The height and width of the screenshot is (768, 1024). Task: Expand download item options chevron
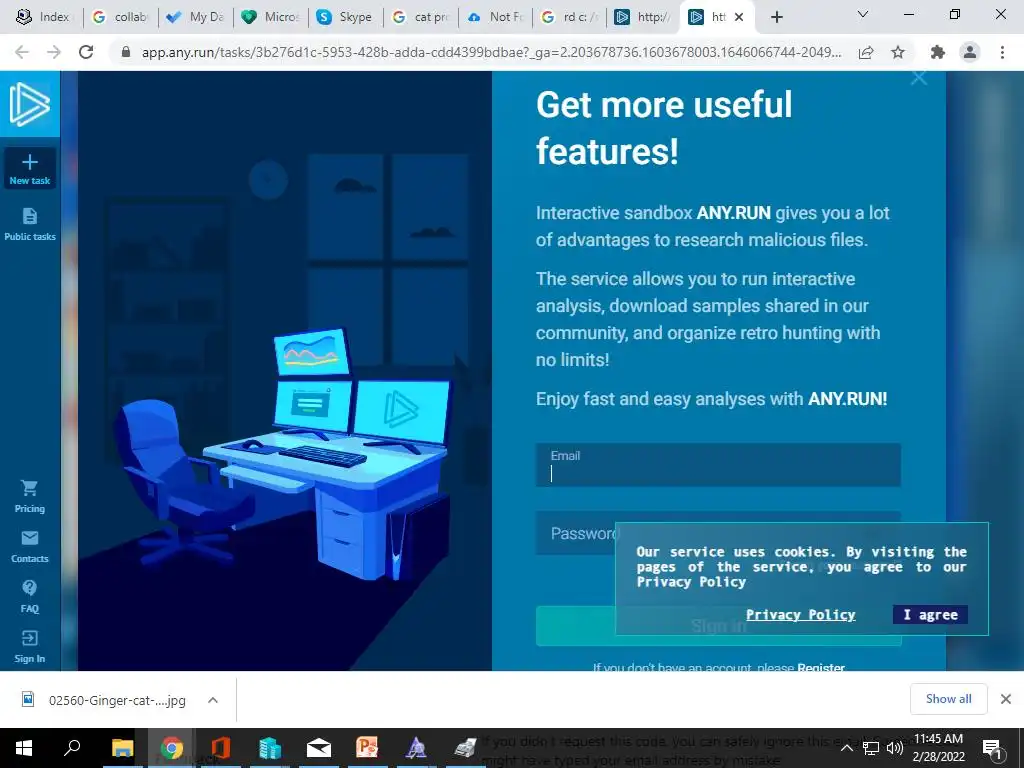point(213,700)
